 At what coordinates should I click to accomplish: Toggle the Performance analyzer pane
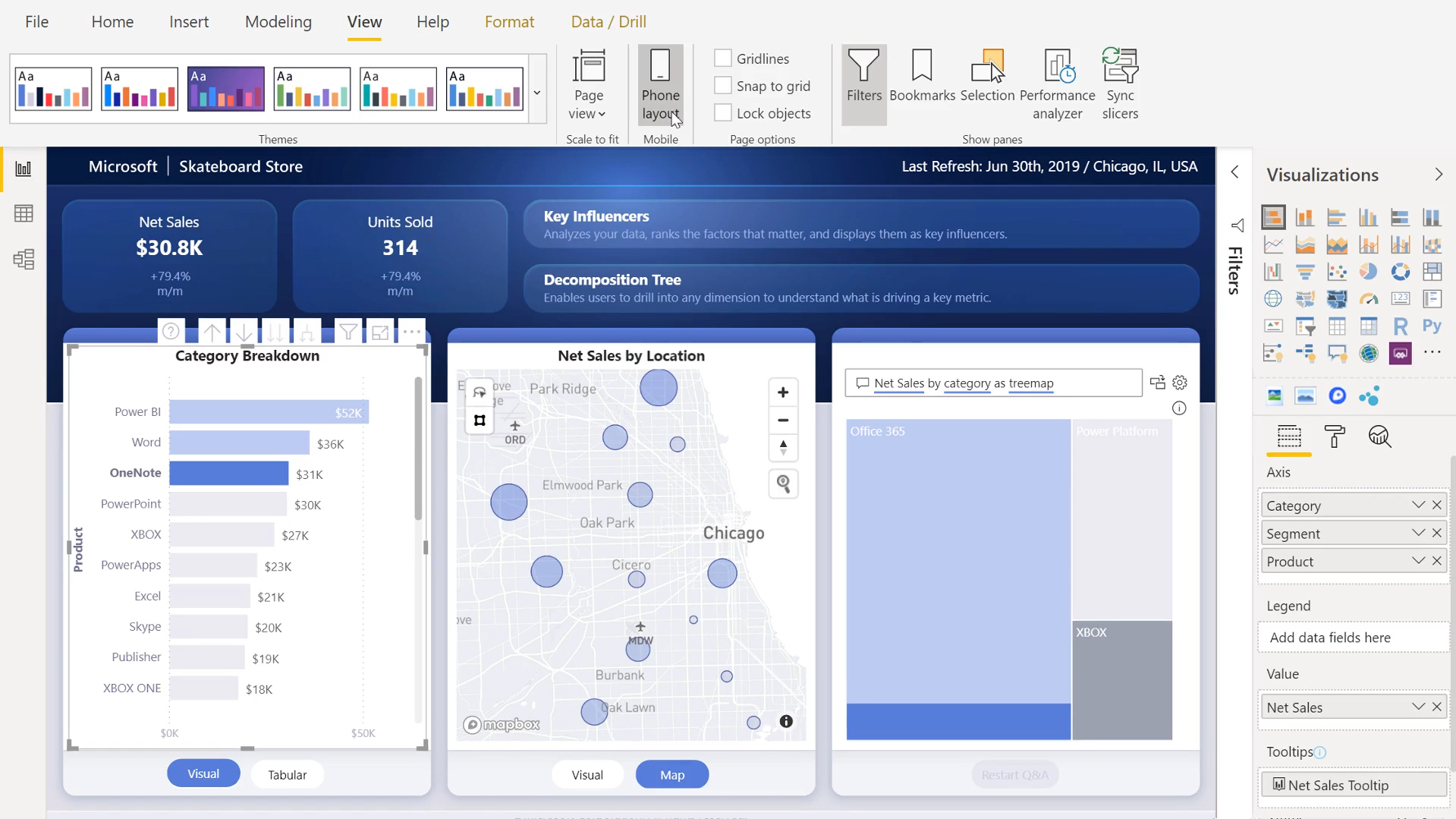coord(1058,84)
